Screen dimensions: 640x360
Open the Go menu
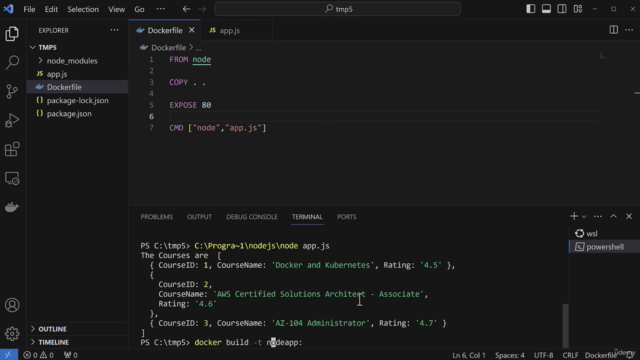point(139,9)
